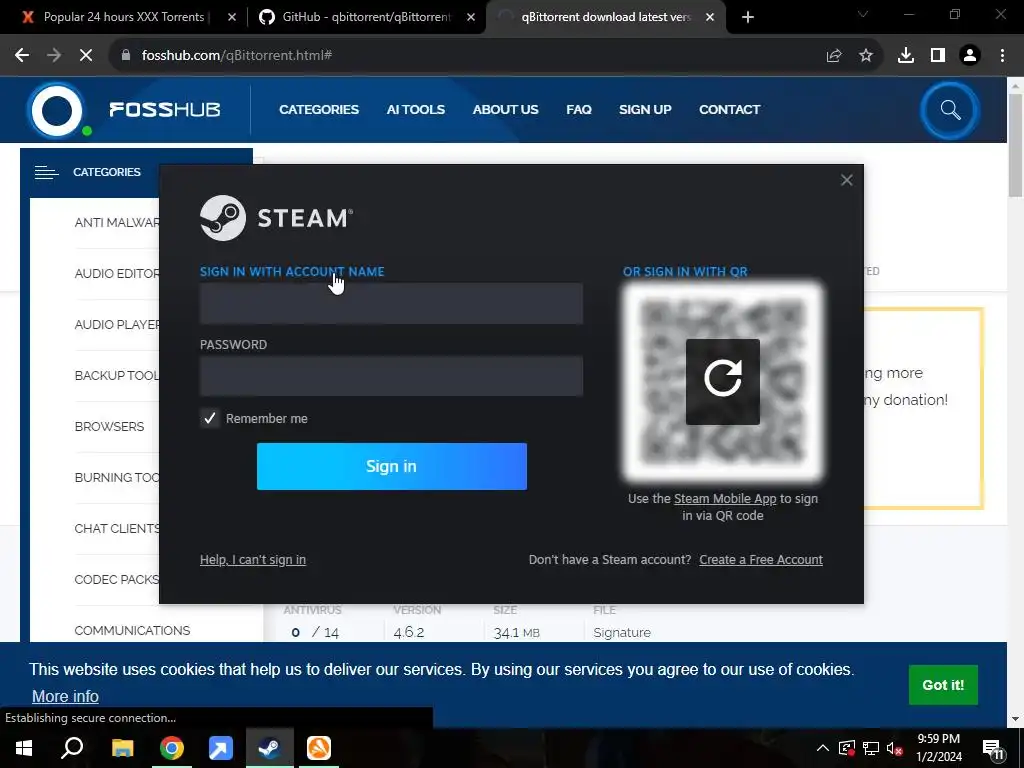Image resolution: width=1024 pixels, height=768 pixels.
Task: Open taskbar search
Action: click(x=72, y=748)
